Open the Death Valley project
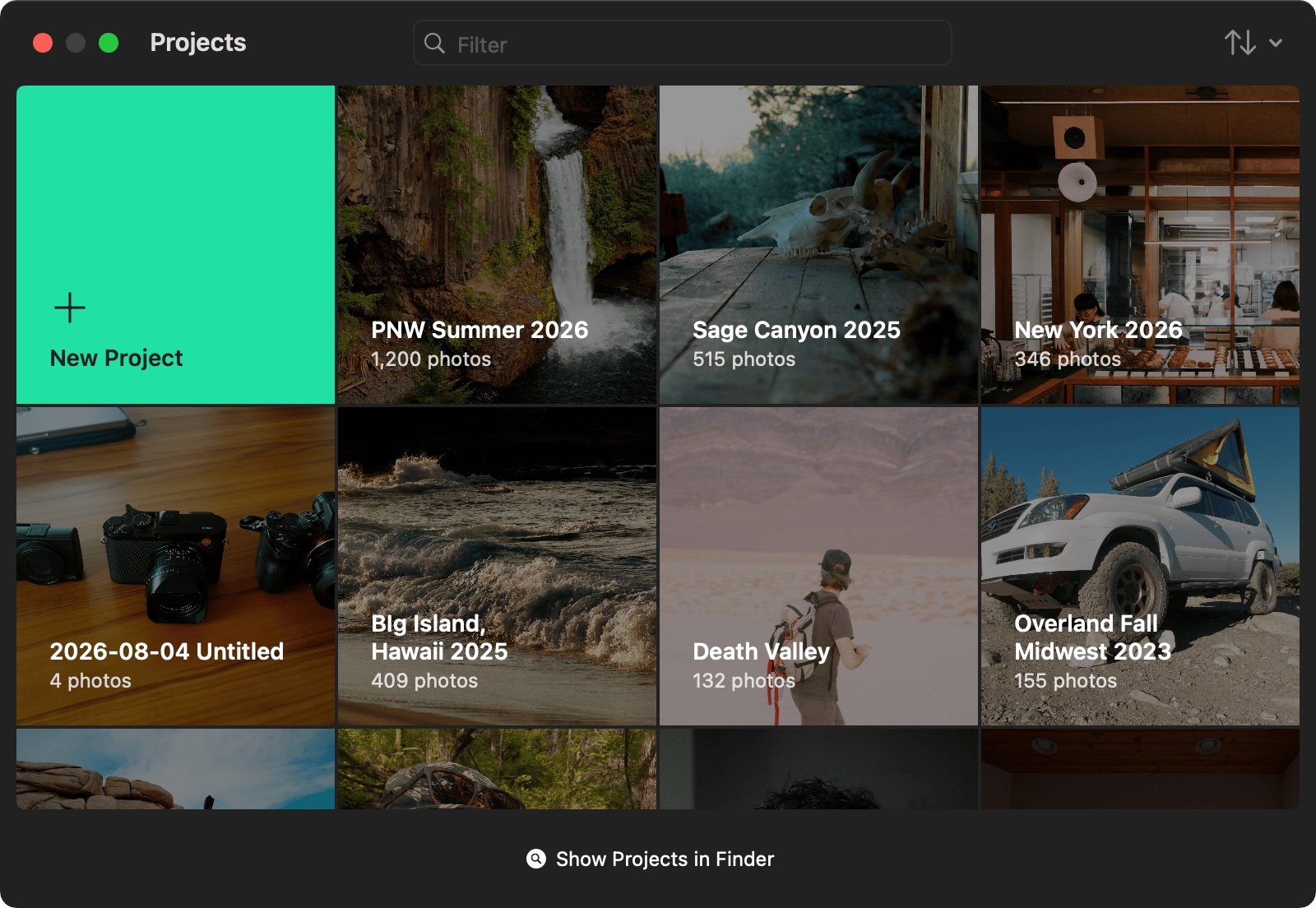This screenshot has width=1316, height=908. 818,567
